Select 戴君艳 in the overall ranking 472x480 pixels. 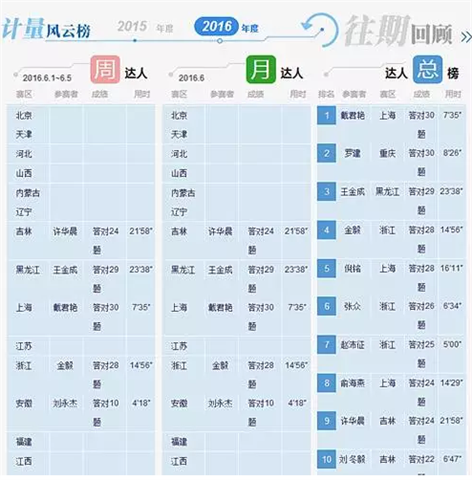352,115
